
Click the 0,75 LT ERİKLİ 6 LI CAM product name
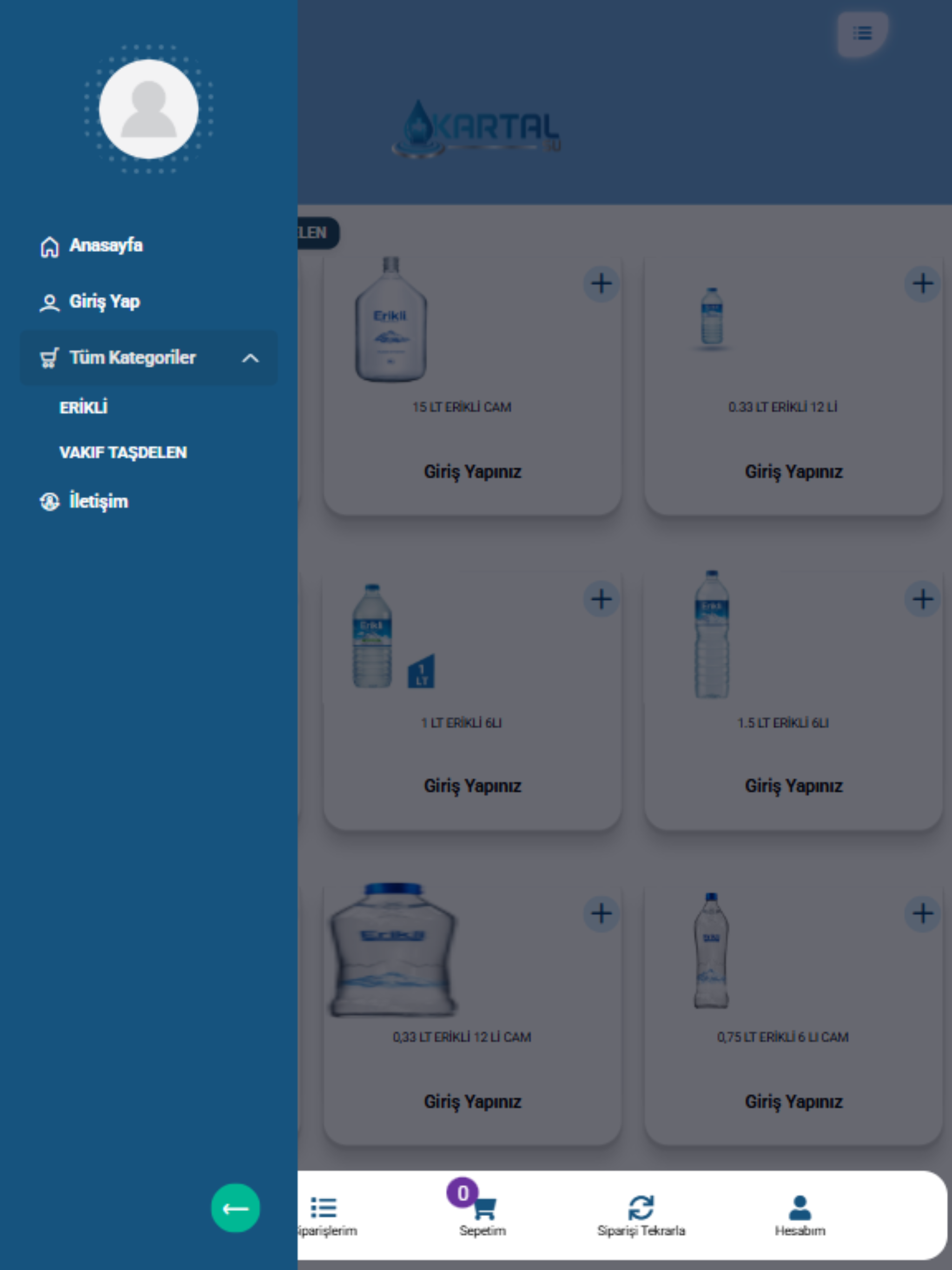pos(783,1037)
